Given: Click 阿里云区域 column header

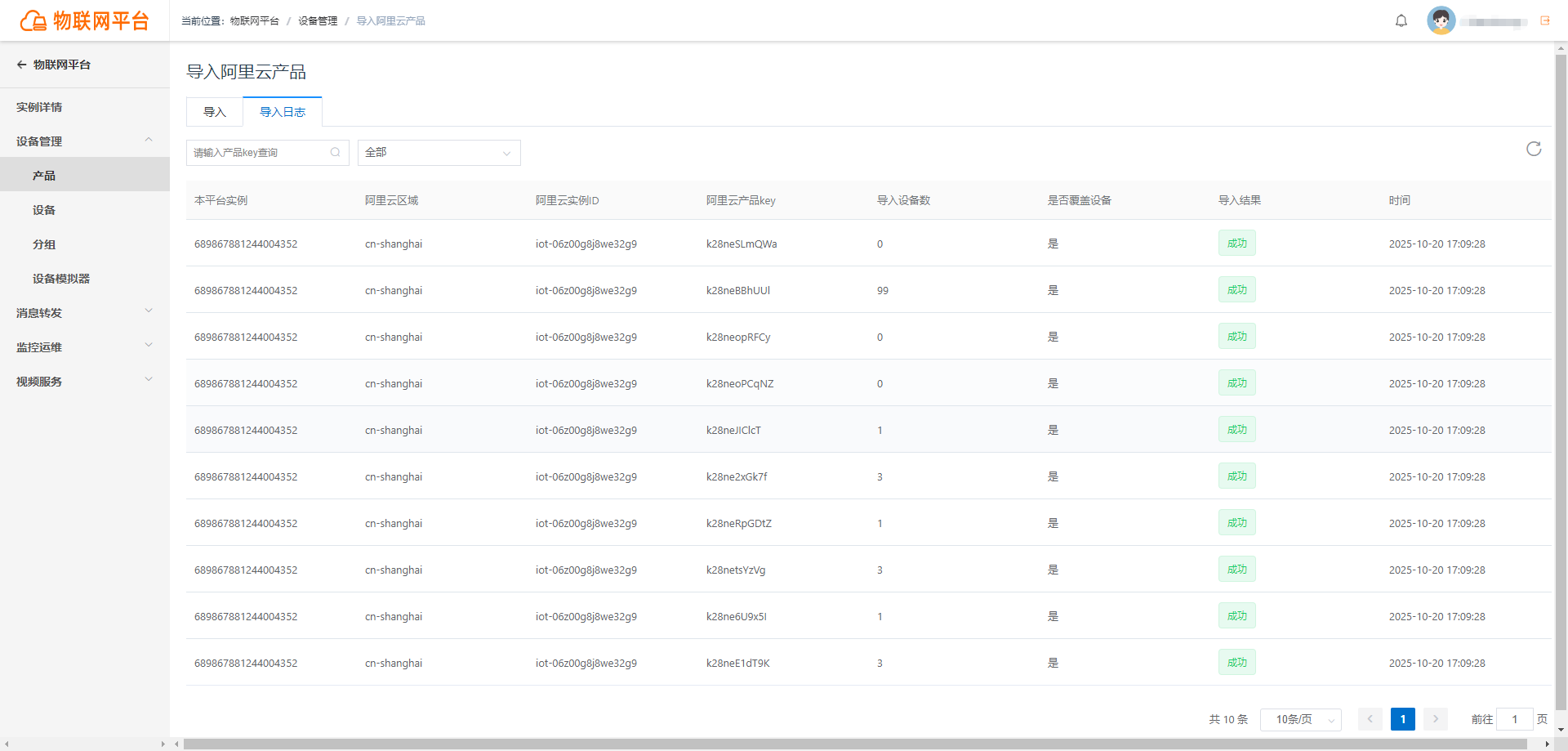Looking at the screenshot, I should click(391, 200).
